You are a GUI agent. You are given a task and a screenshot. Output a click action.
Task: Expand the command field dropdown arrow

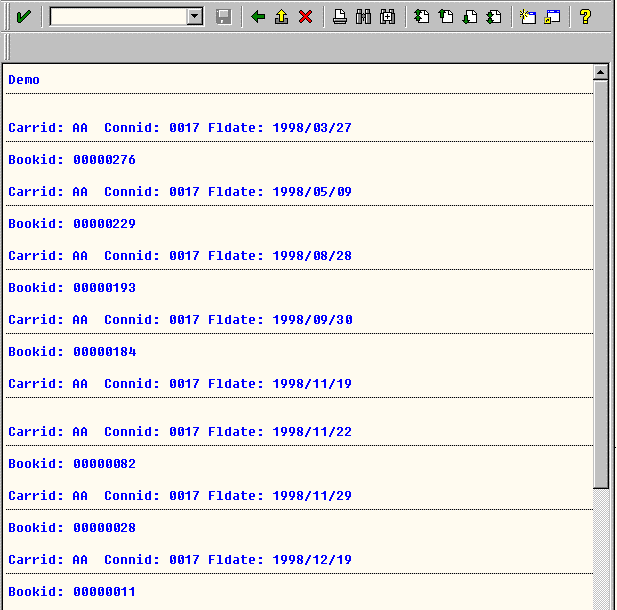pos(195,17)
